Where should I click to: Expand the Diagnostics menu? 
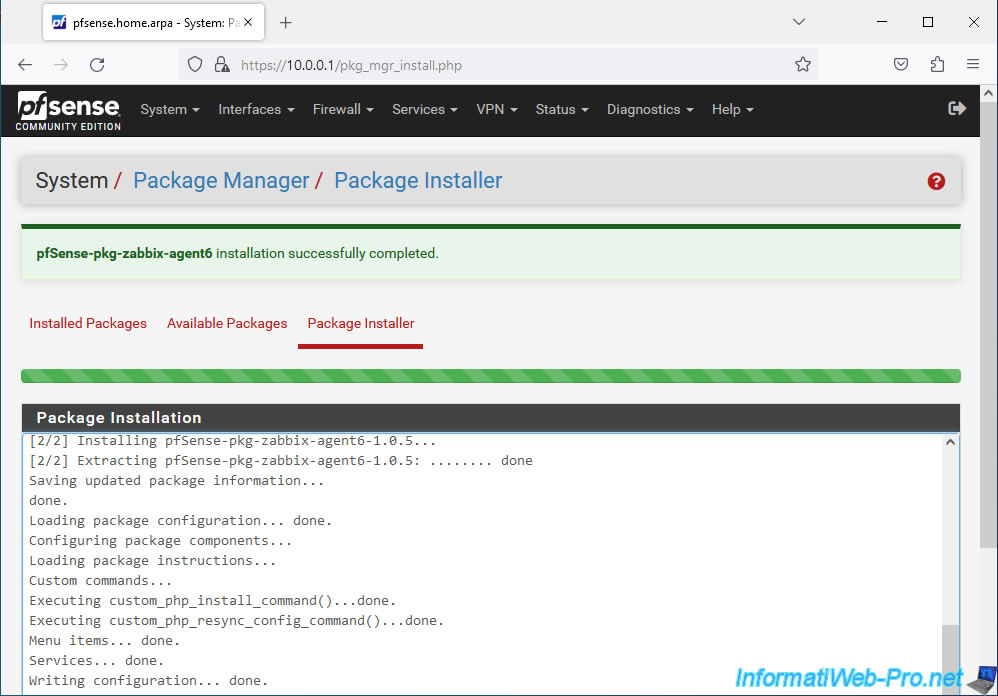point(650,109)
